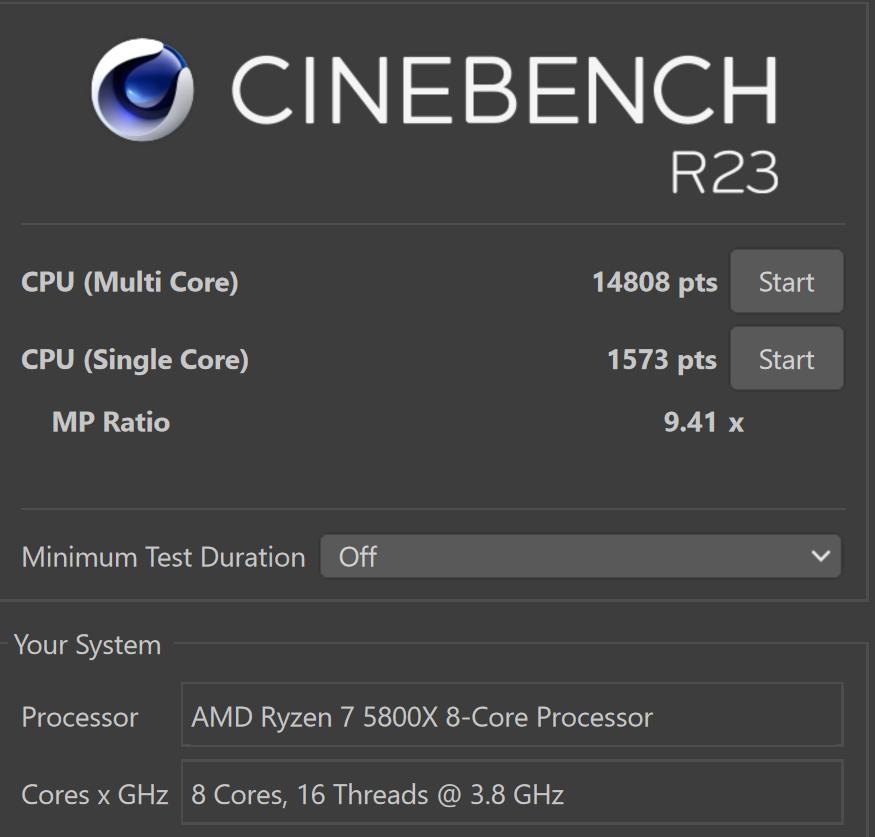Click the Cores x GHz label

coord(95,795)
